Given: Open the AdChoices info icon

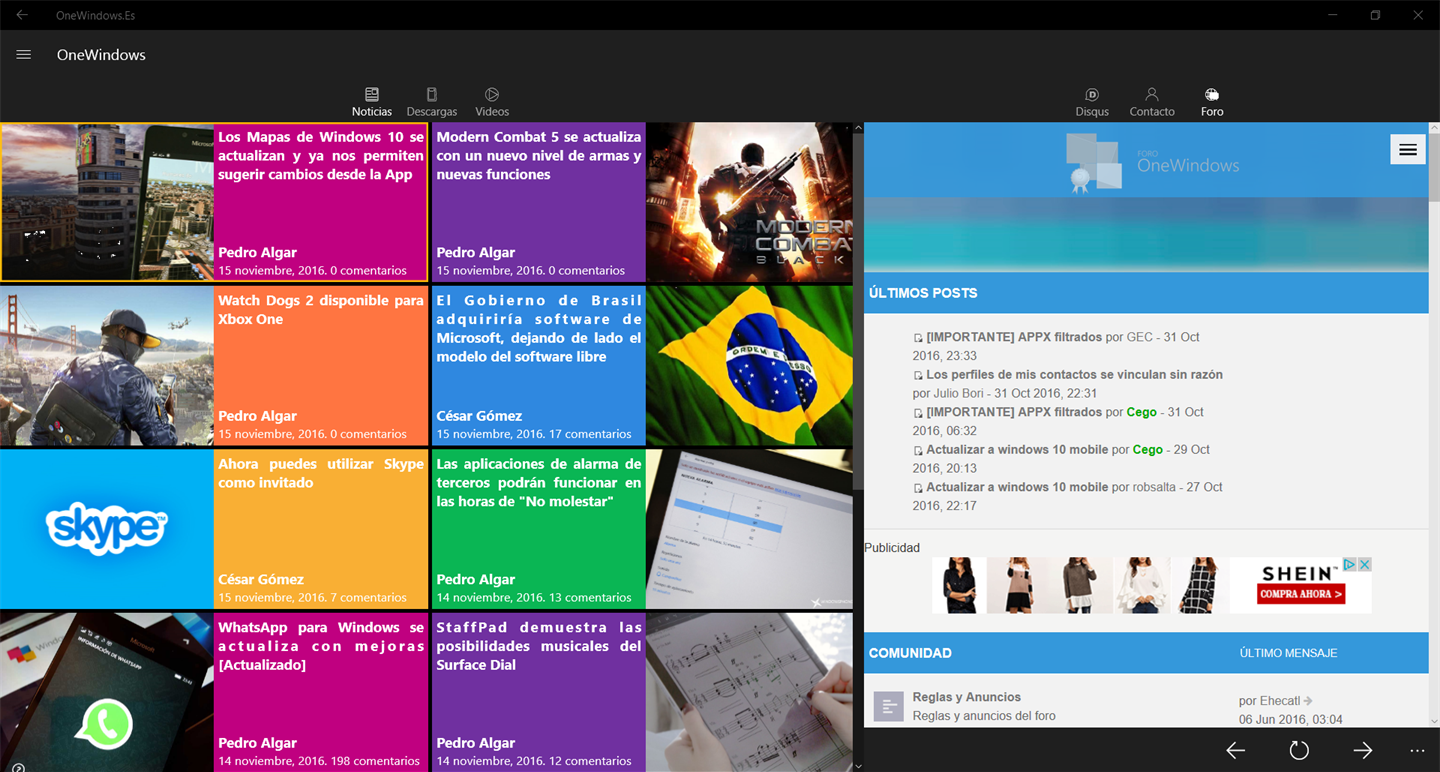Looking at the screenshot, I should 1349,565.
